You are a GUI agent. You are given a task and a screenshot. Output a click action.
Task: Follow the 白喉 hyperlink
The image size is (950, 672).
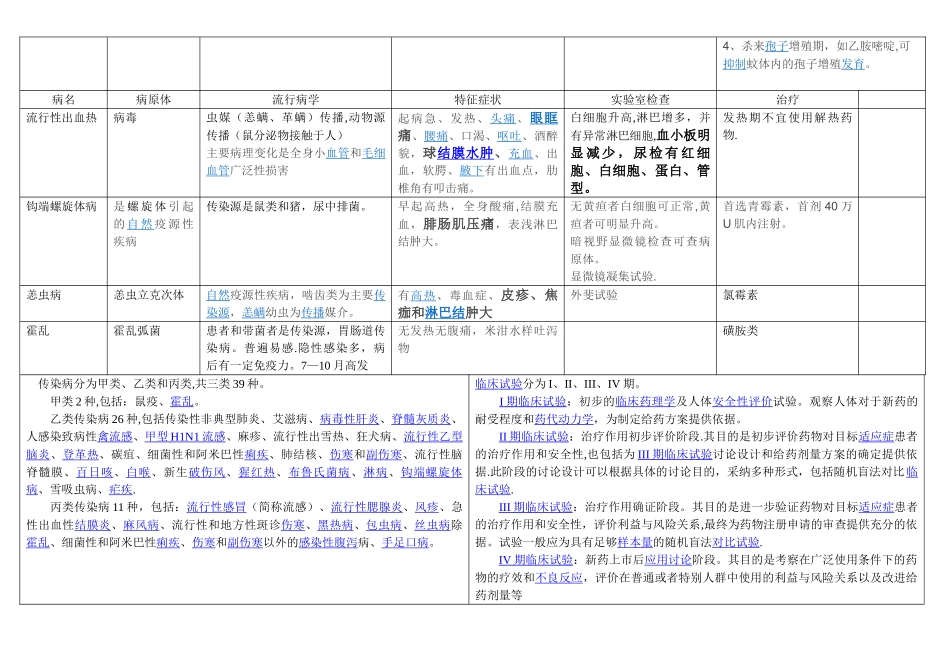click(138, 471)
